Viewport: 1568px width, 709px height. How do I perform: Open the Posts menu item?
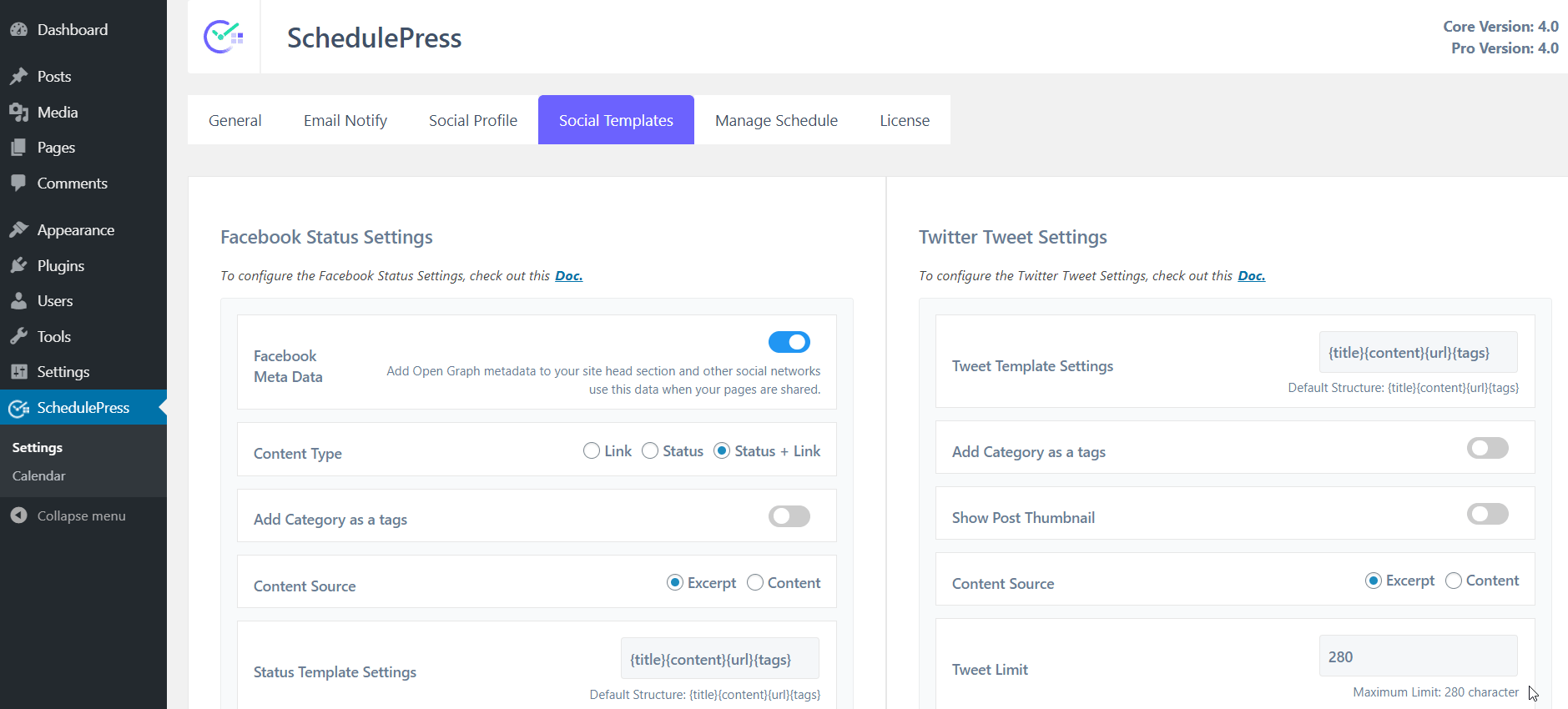click(83, 77)
